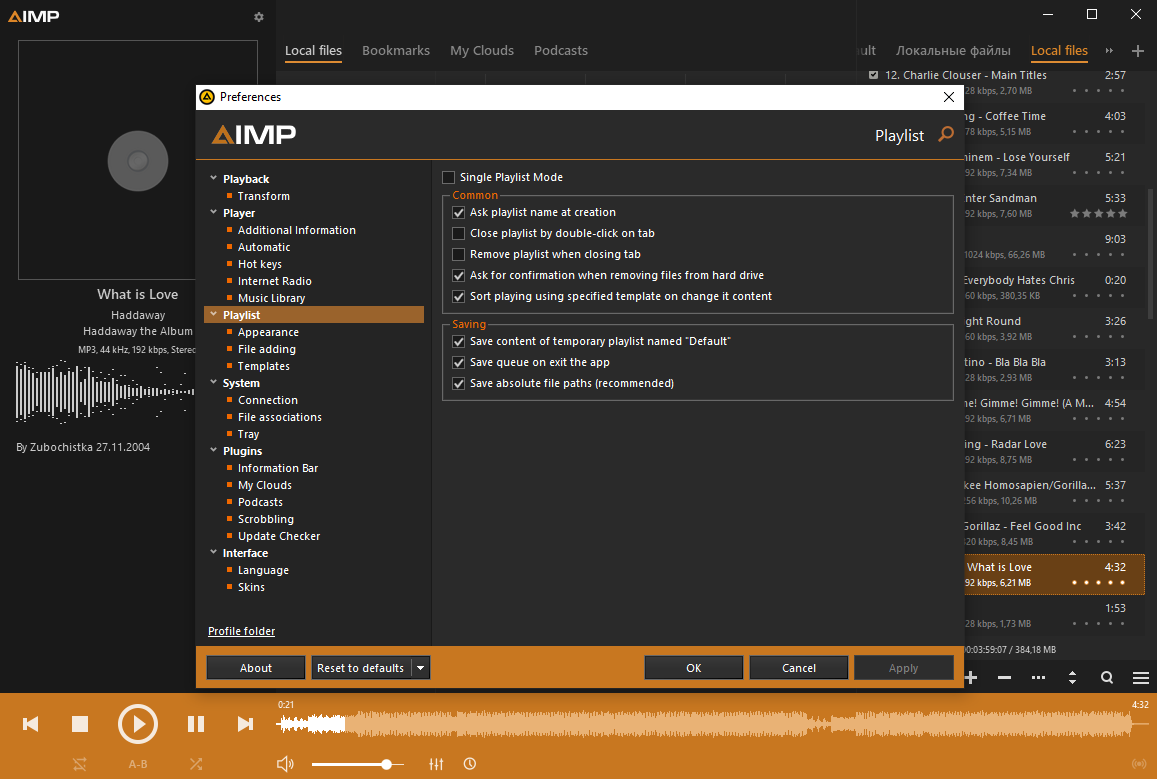Confirm preferences with OK
The width and height of the screenshot is (1157, 779).
pos(694,668)
